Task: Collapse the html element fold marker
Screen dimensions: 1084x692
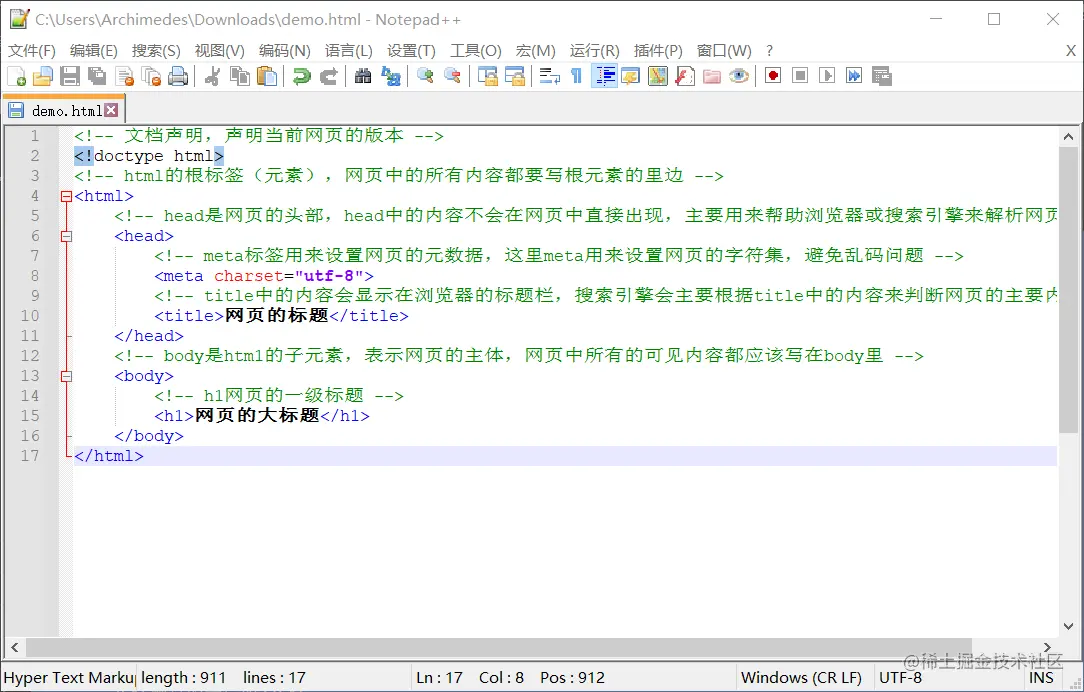Action: pos(65,196)
